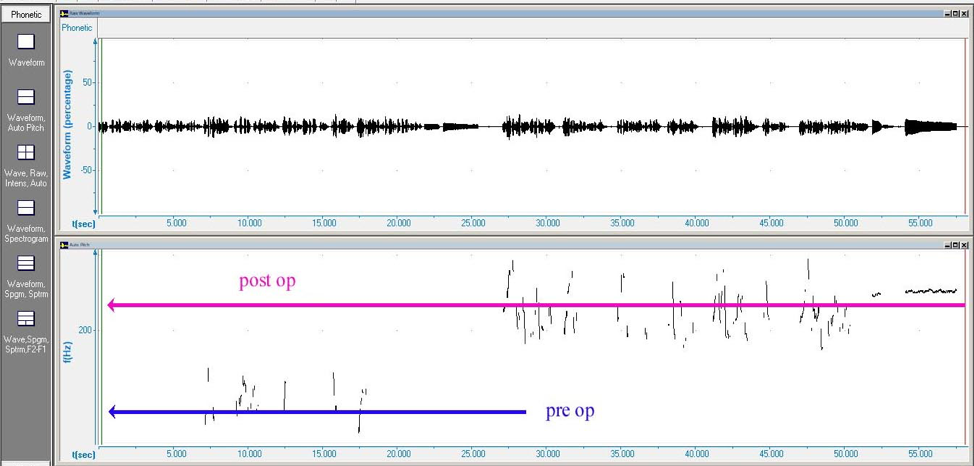This screenshot has width=974, height=466.
Task: Click the Raw Waveform window title icon
Action: point(65,14)
